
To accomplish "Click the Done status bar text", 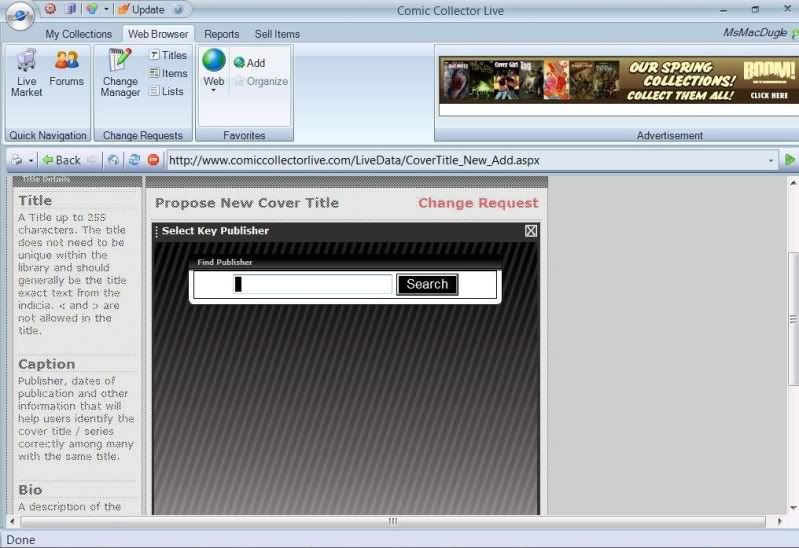I will 21,539.
